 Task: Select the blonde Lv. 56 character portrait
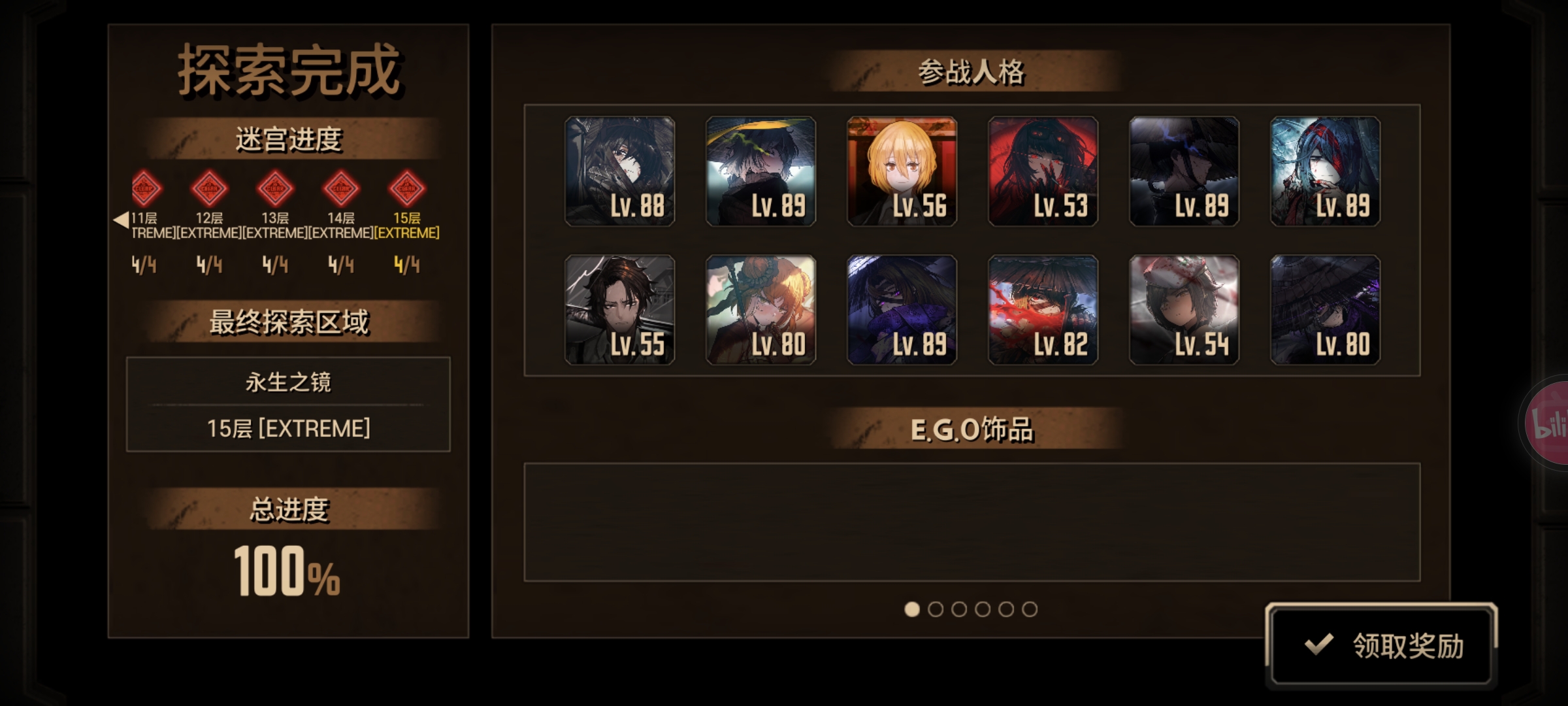(902, 171)
